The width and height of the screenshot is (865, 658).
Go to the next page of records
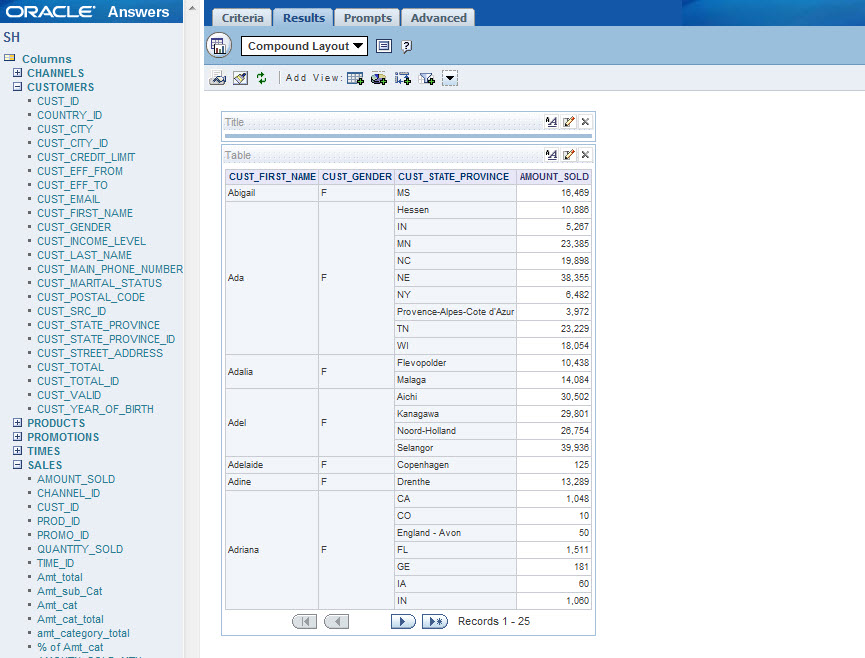pyautogui.click(x=403, y=621)
